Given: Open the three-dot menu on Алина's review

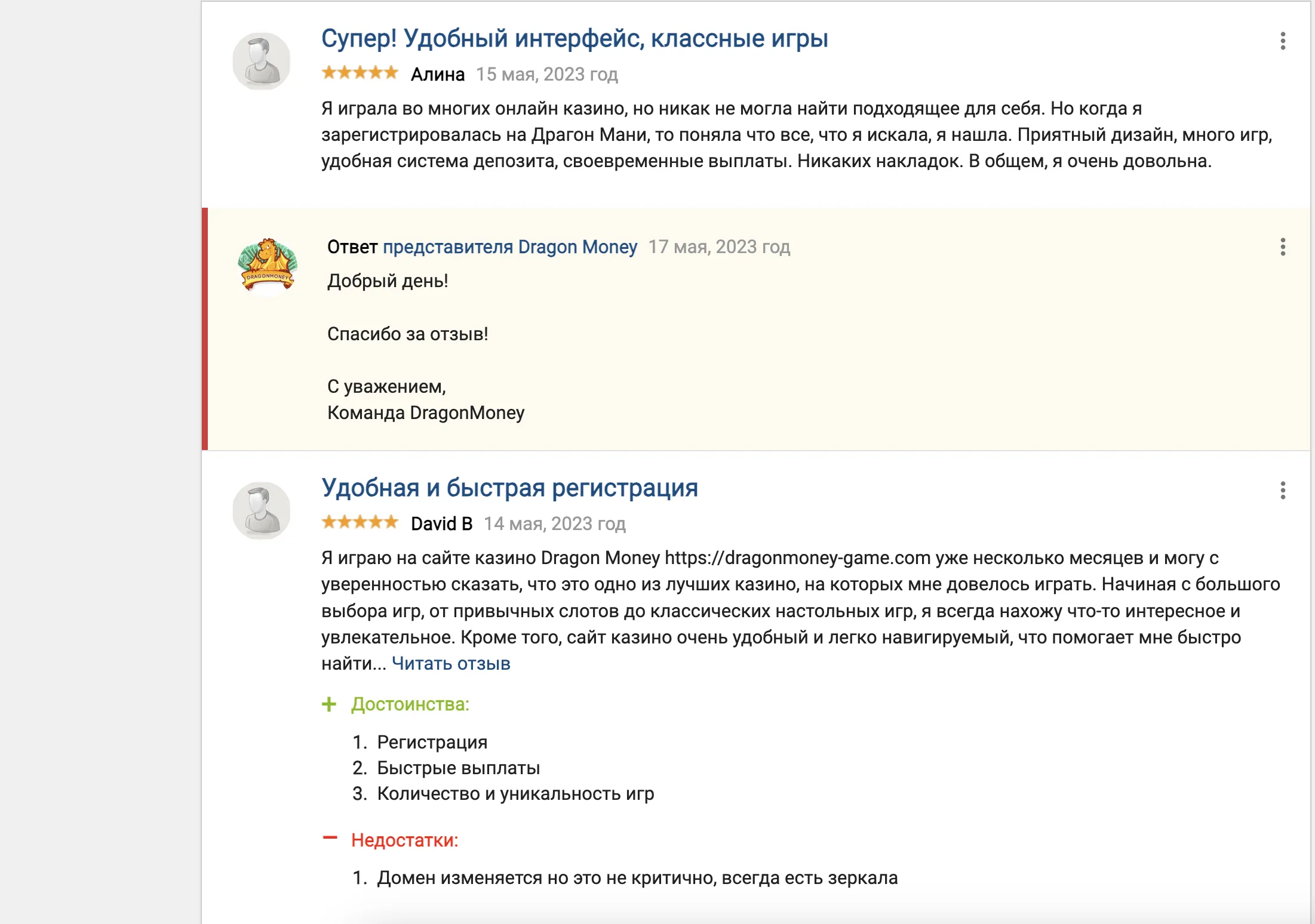Looking at the screenshot, I should tap(1282, 41).
